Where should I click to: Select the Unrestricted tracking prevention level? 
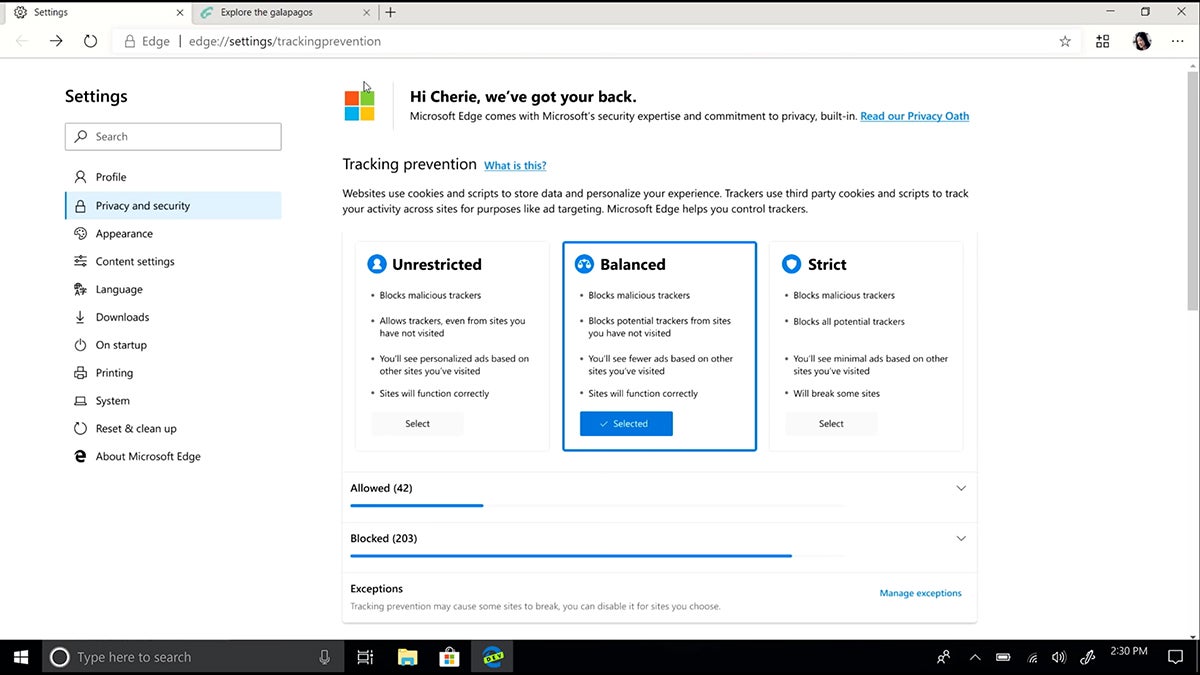click(417, 424)
